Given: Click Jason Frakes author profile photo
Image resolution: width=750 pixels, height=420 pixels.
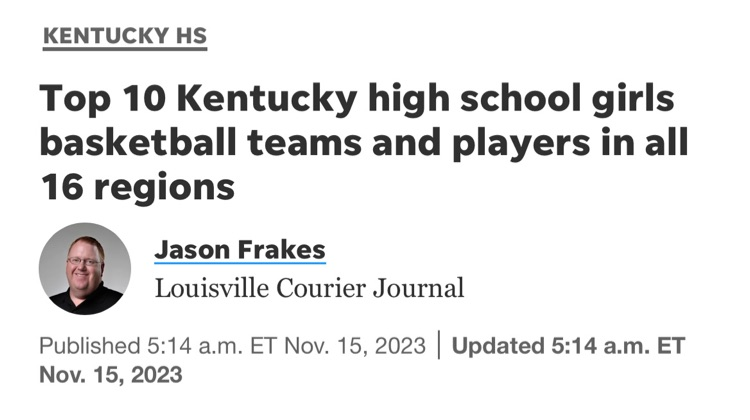Looking at the screenshot, I should (85, 269).
